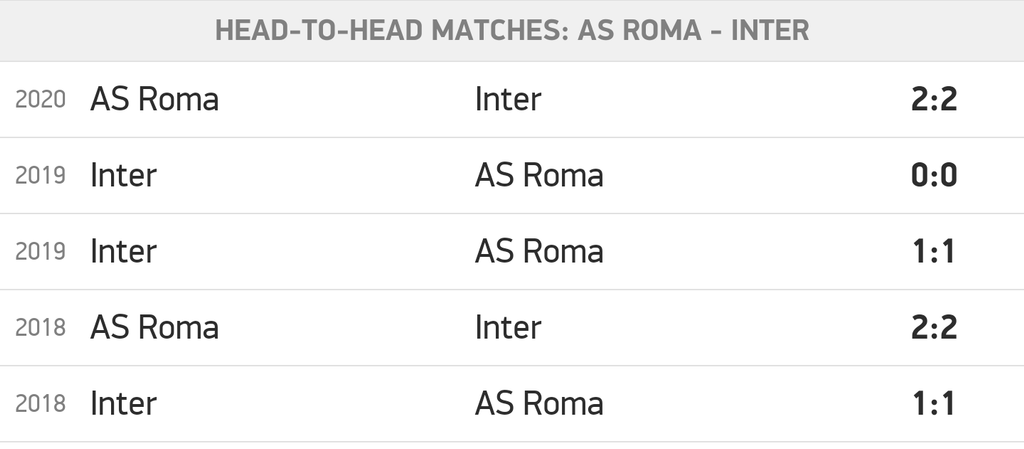The width and height of the screenshot is (1024, 449).
Task: Open the 1:1 score from 2018
Action: [935, 403]
